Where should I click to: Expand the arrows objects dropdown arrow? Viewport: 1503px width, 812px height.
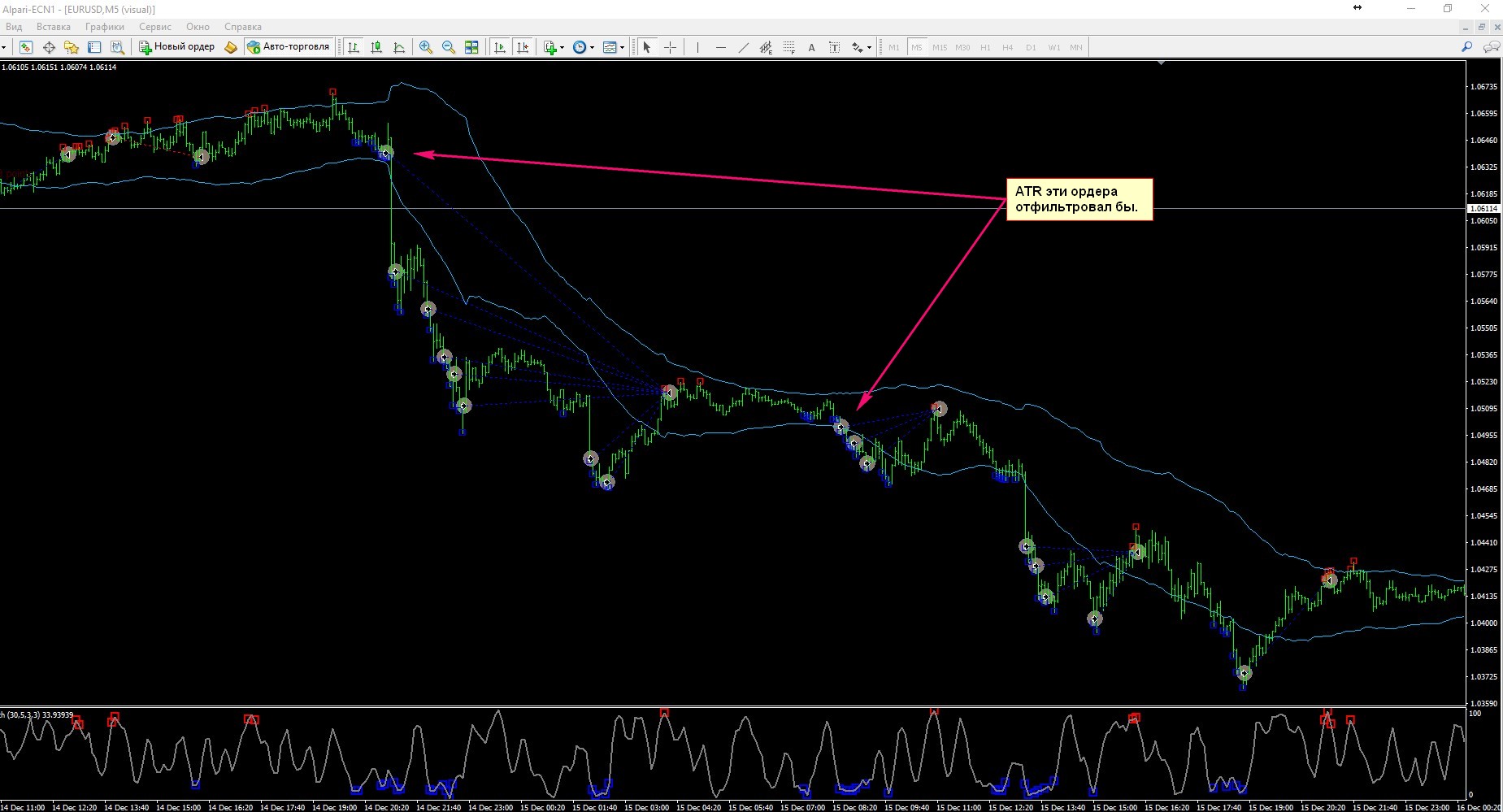pyautogui.click(x=869, y=47)
